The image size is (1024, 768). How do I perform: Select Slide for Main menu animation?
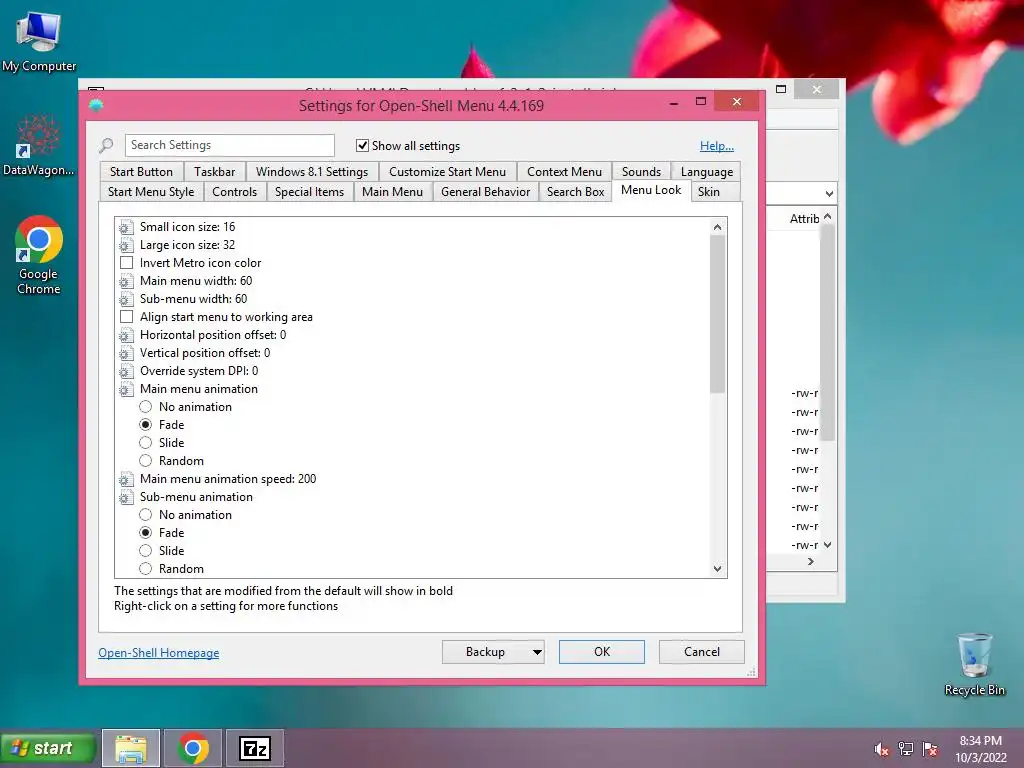(146, 443)
